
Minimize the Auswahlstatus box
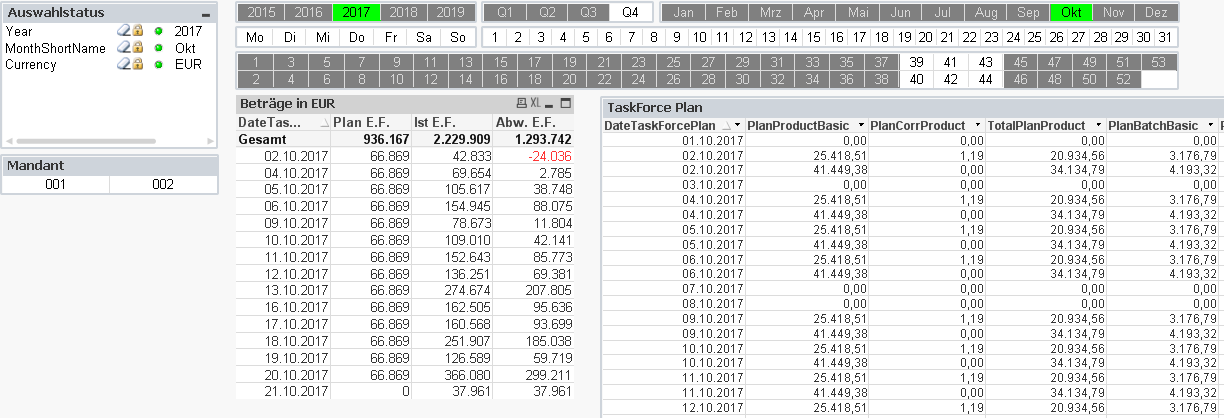click(206, 15)
